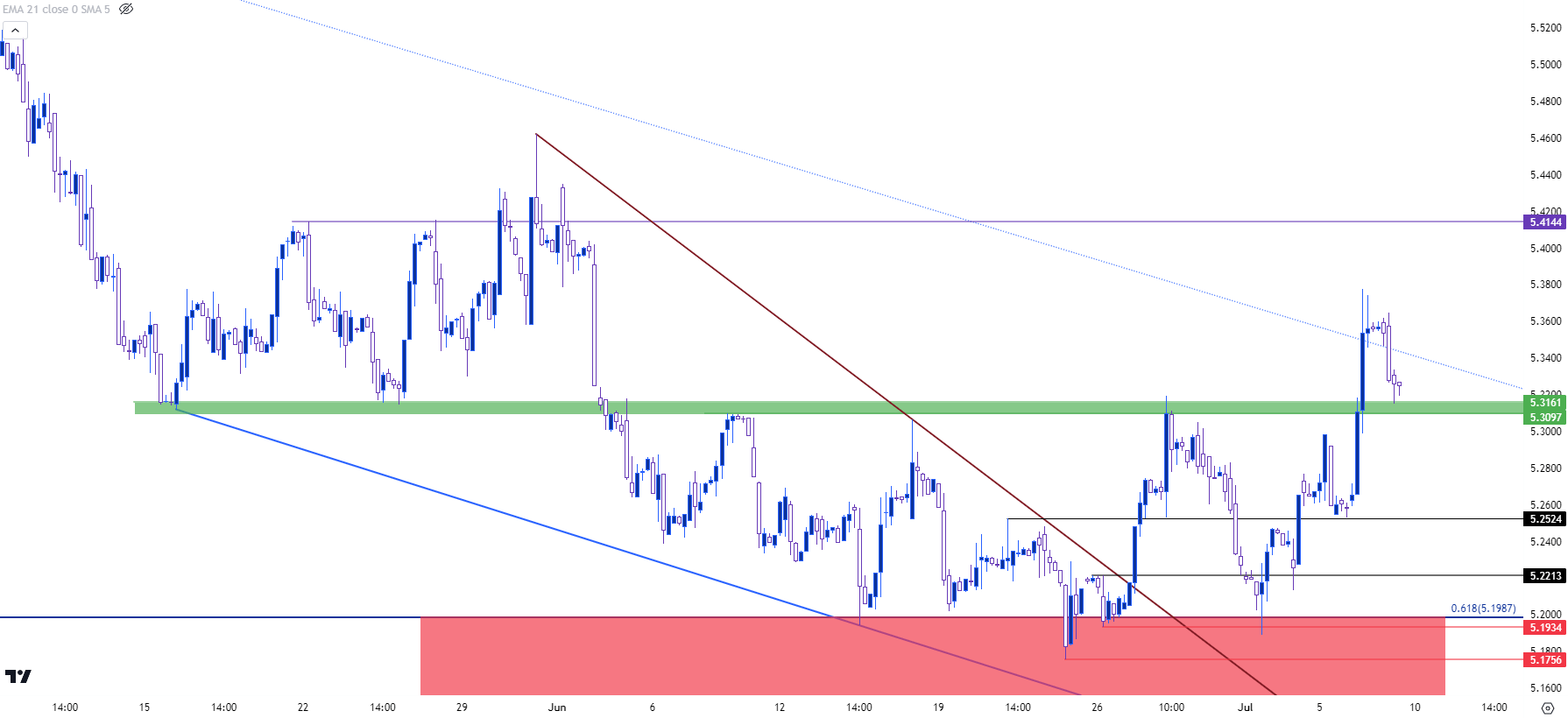Collapse the indicator legend chevron
1568x718 pixels.
pyautogui.click(x=15, y=31)
